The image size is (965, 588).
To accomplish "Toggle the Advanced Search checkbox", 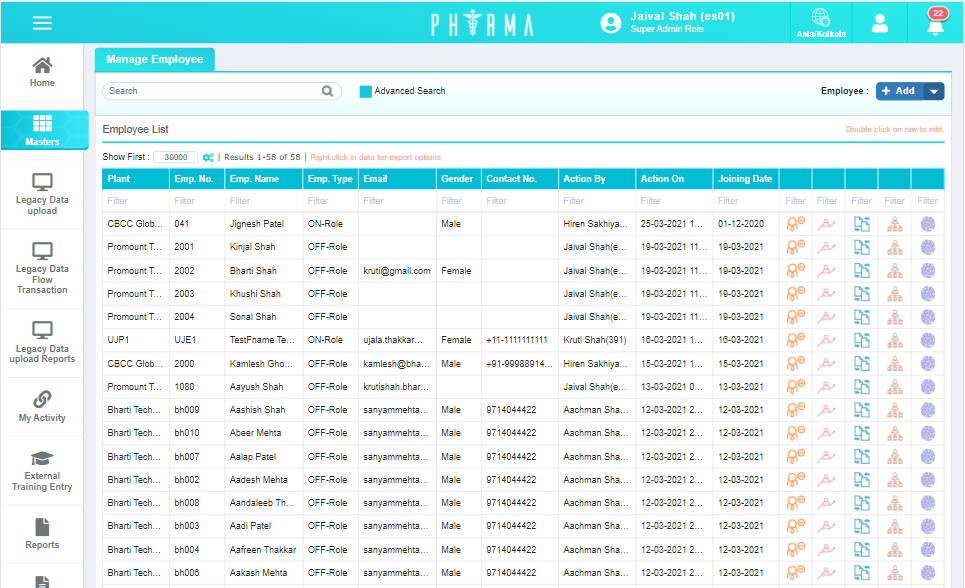I will tap(365, 91).
